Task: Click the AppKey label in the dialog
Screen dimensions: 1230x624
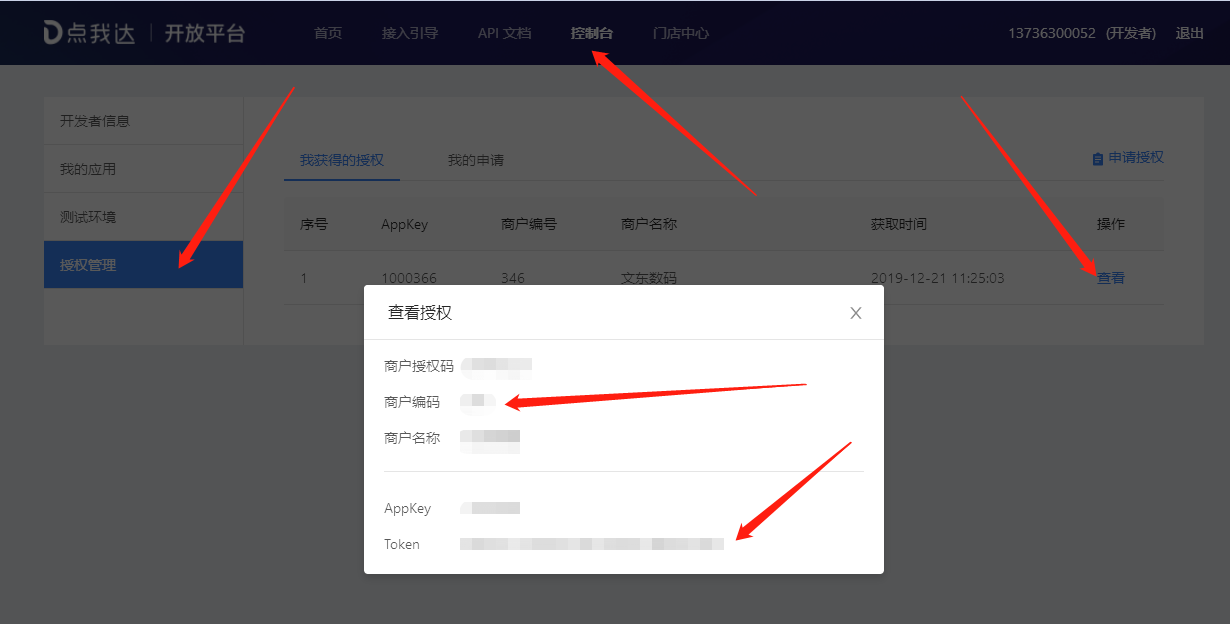Action: 408,508
